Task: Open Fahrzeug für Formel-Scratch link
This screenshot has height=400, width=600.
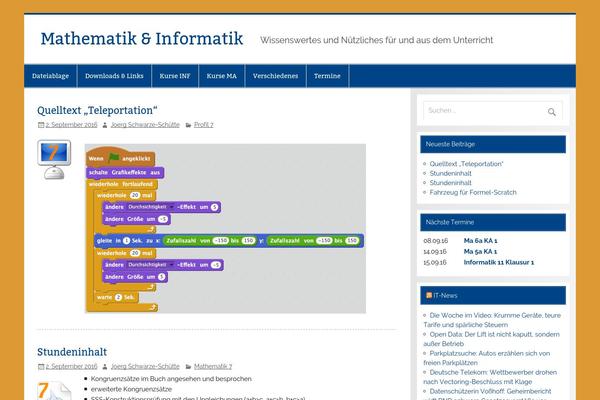Action: 473,193
